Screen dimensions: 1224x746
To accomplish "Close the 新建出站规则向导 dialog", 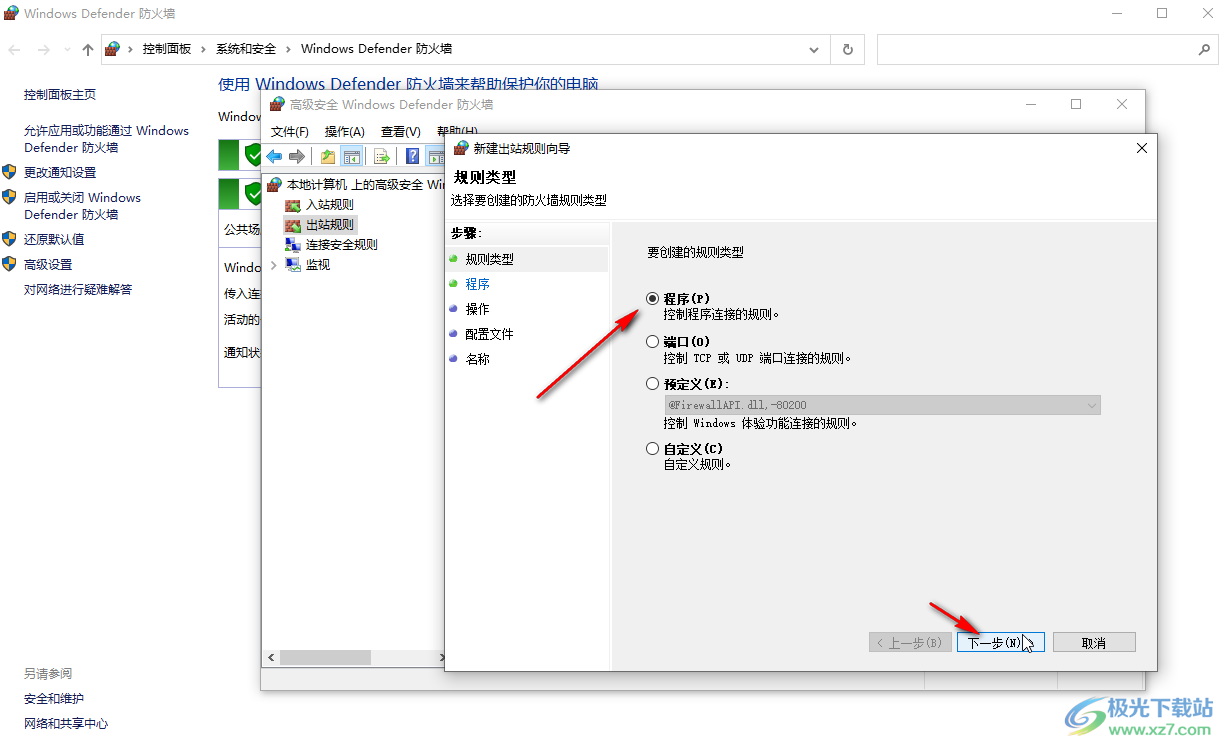I will pyautogui.click(x=1142, y=148).
